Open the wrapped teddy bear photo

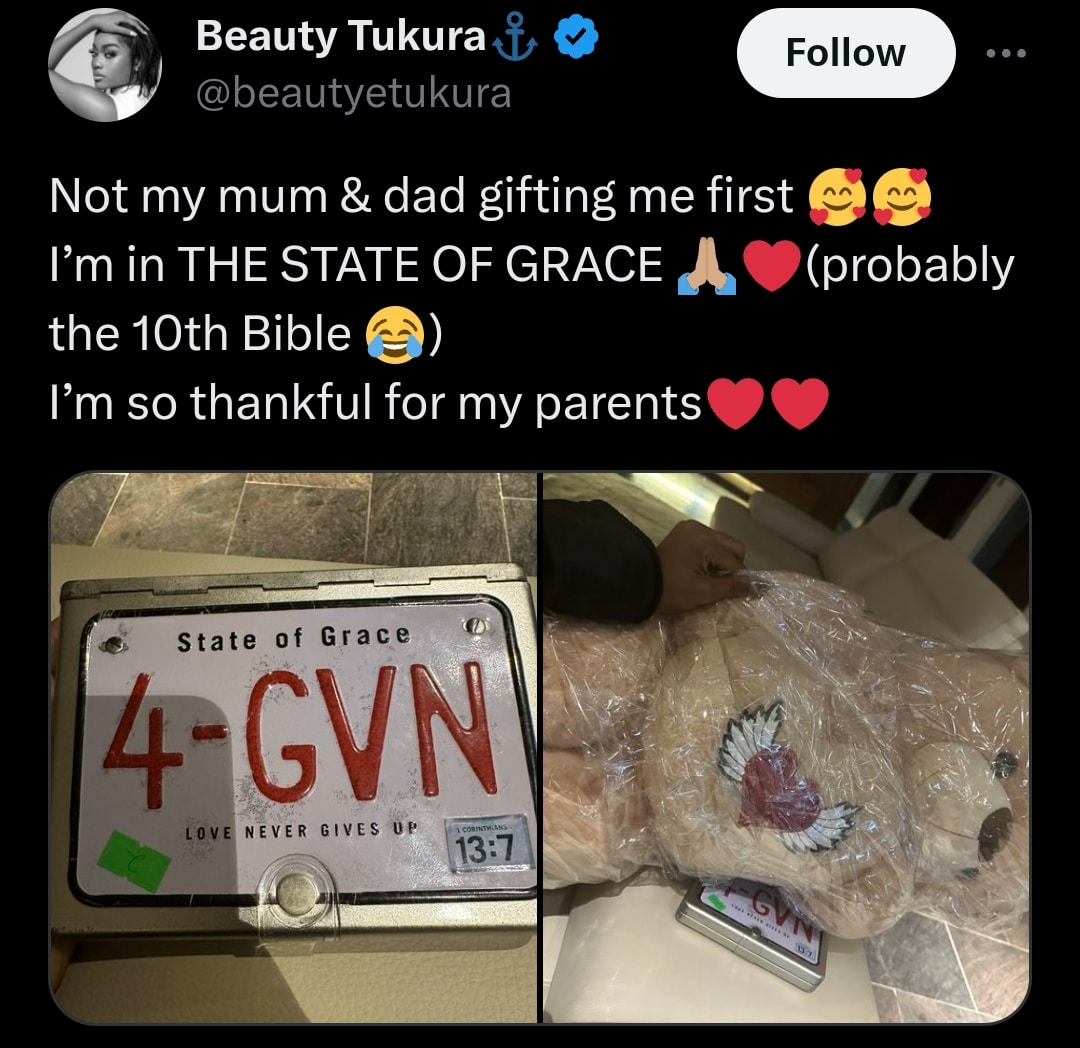(x=787, y=747)
